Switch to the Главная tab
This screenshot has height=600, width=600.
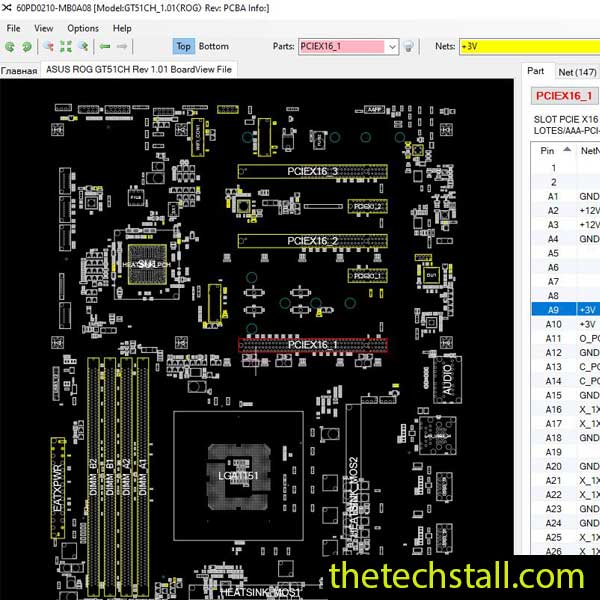coord(19,70)
